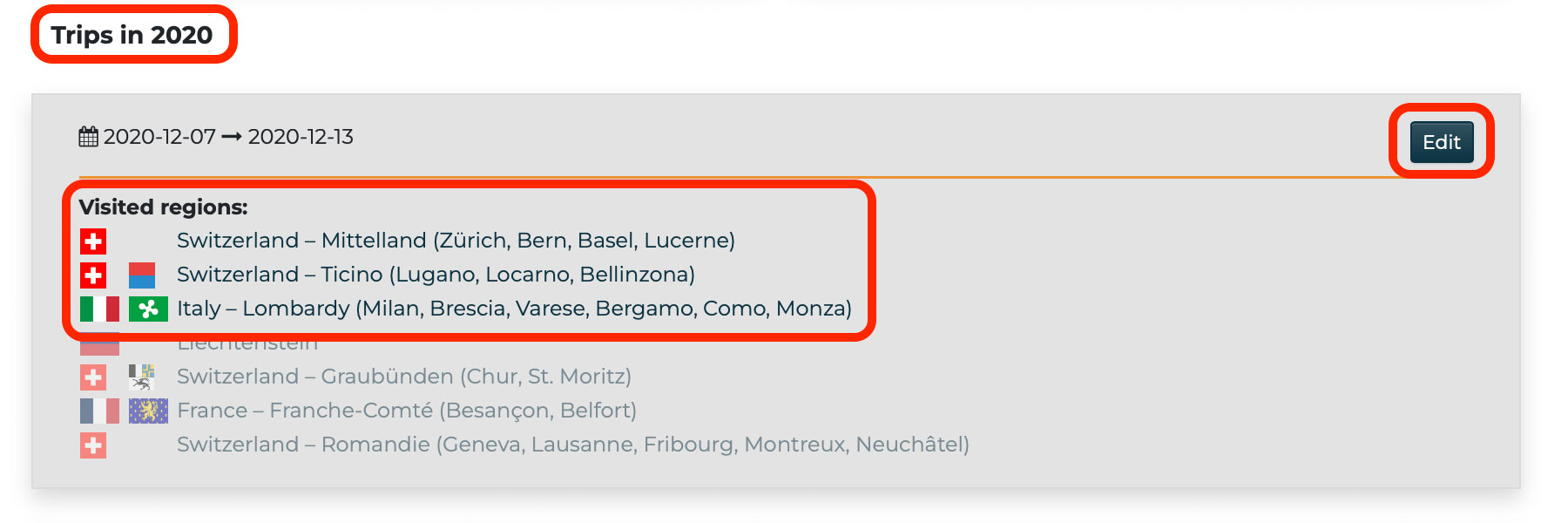Click the Graubünden canton flag
Image resolution: width=1568 pixels, height=523 pixels.
pos(142,377)
